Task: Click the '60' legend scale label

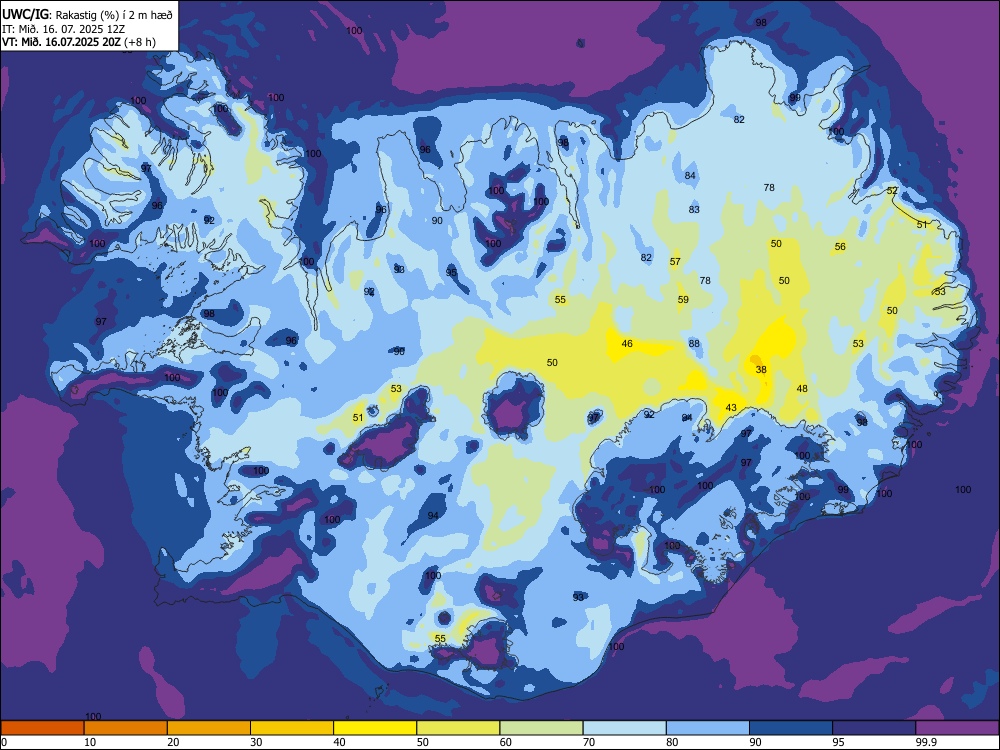Action: (506, 742)
